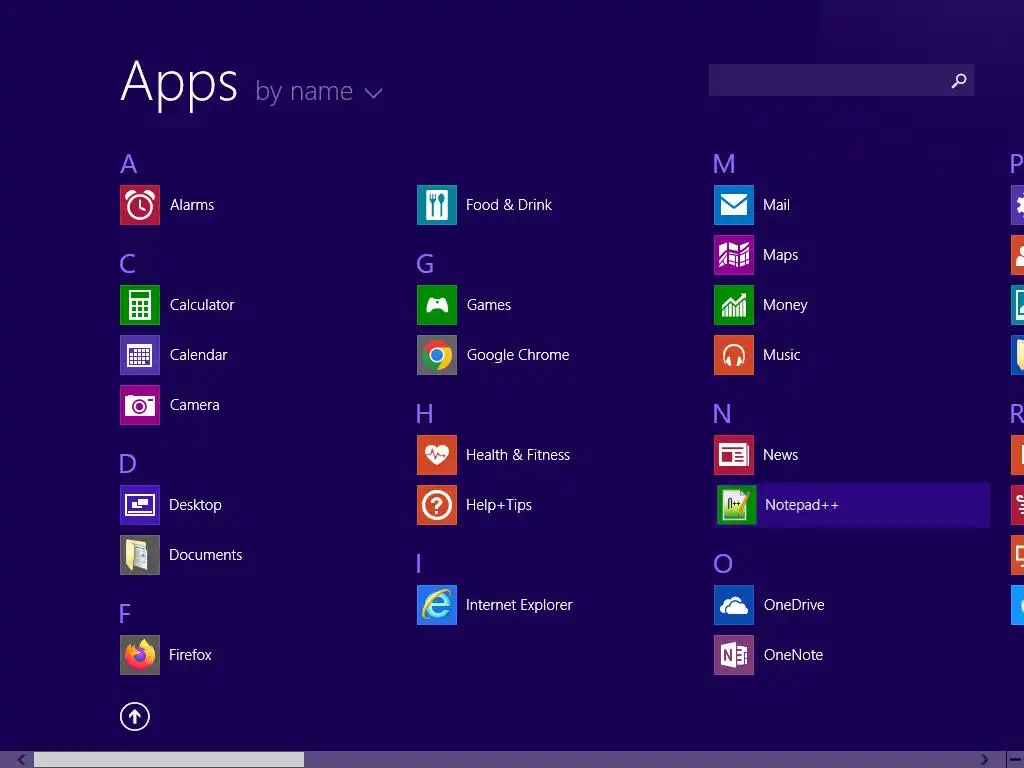This screenshot has height=768, width=1024.
Task: Click the 'OneNote' label
Action: pos(793,655)
